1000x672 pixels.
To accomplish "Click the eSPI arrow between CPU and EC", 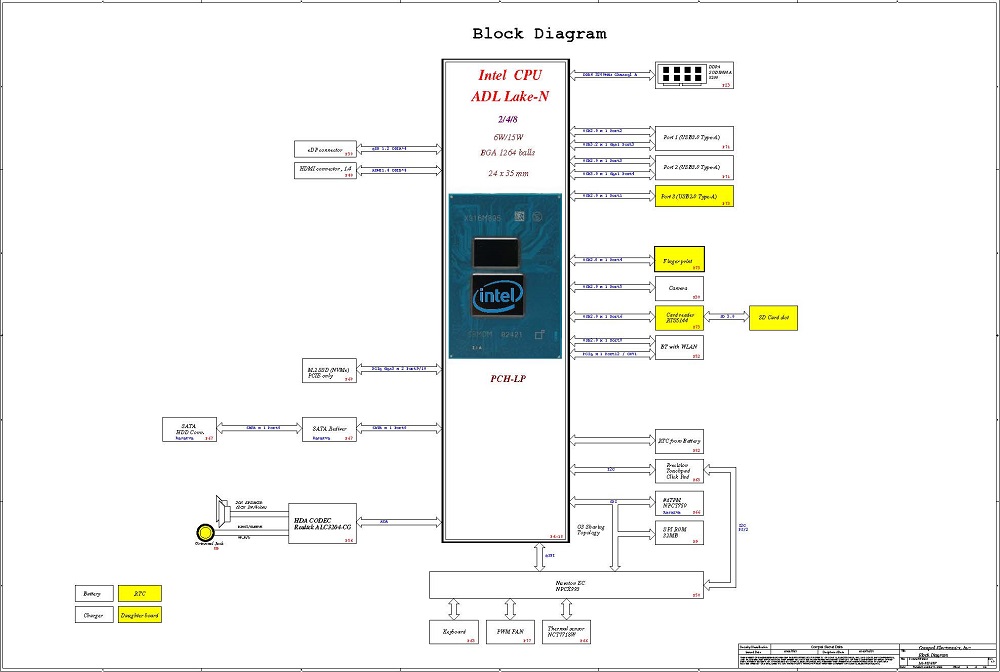I will [540, 557].
